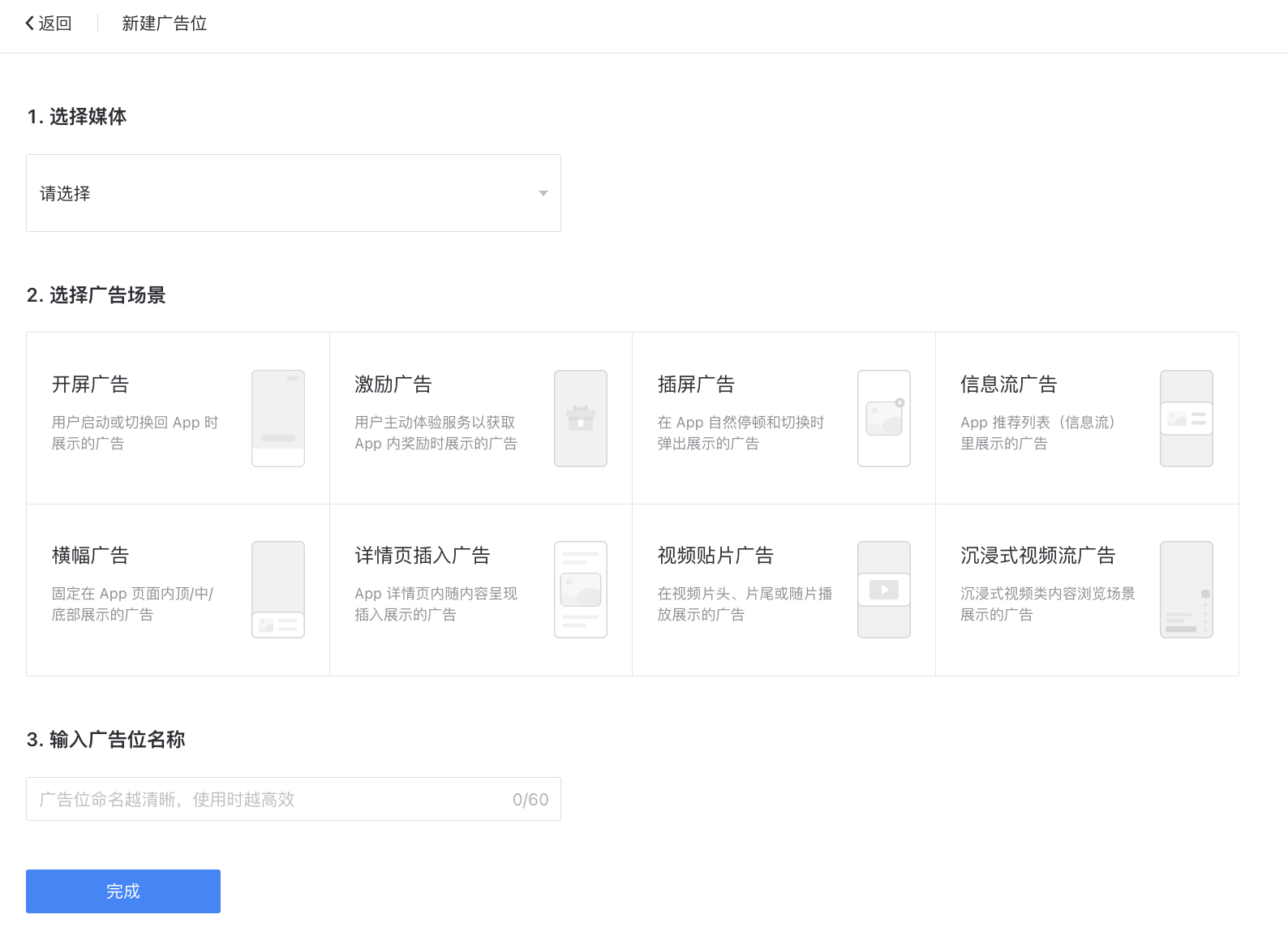
Task: Click the heading 1. 选择媒体
Action: pyautogui.click(x=77, y=117)
